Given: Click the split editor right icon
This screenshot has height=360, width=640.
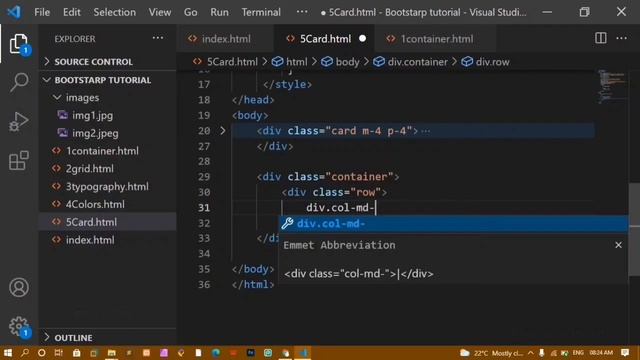Looking at the screenshot, I should tap(600, 38).
